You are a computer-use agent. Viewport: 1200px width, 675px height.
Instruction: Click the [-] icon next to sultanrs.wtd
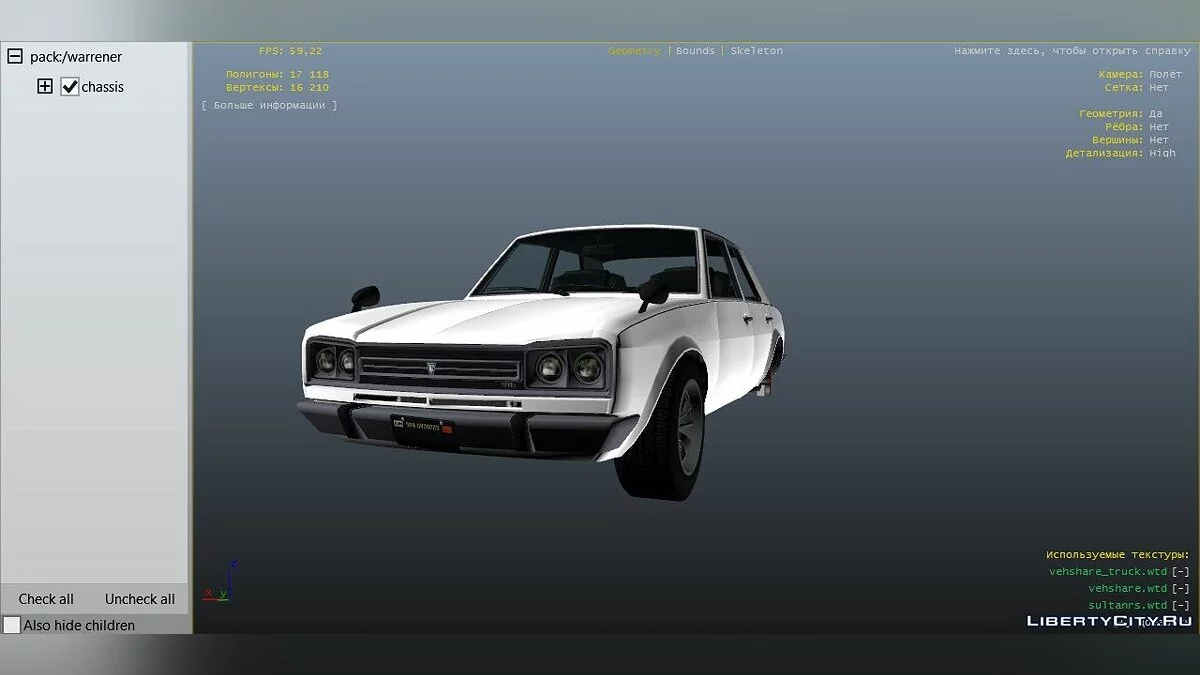click(1181, 605)
